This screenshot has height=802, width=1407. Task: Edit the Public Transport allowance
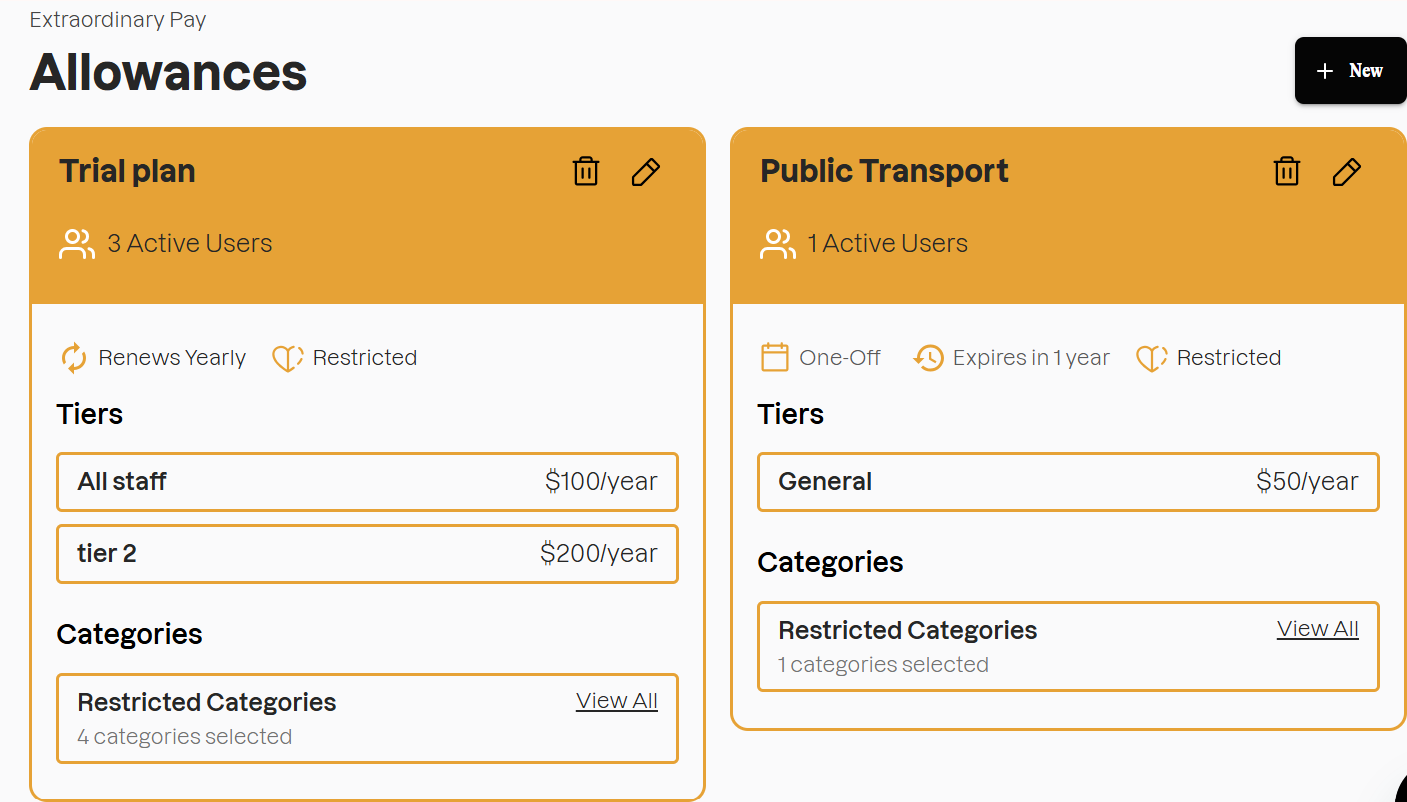pos(1347,172)
